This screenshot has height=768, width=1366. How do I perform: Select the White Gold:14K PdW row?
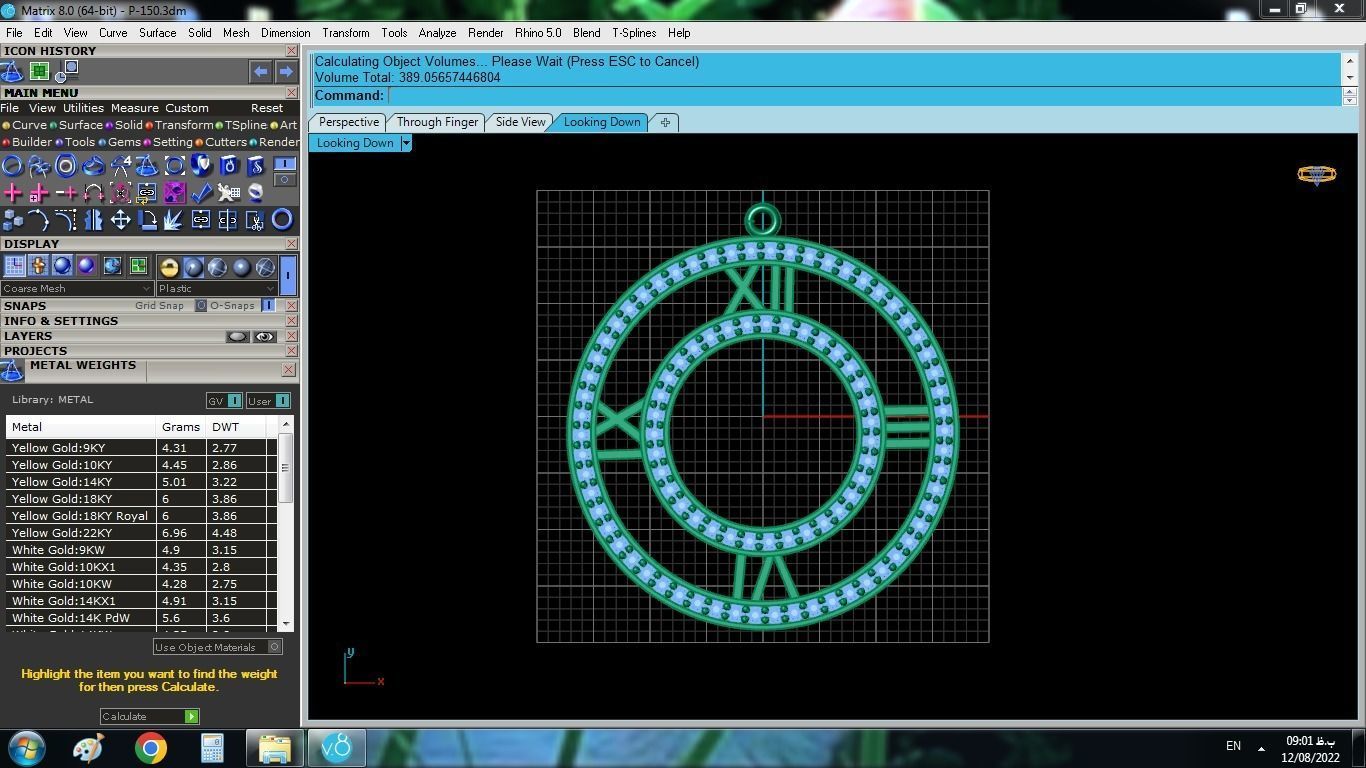(x=140, y=617)
